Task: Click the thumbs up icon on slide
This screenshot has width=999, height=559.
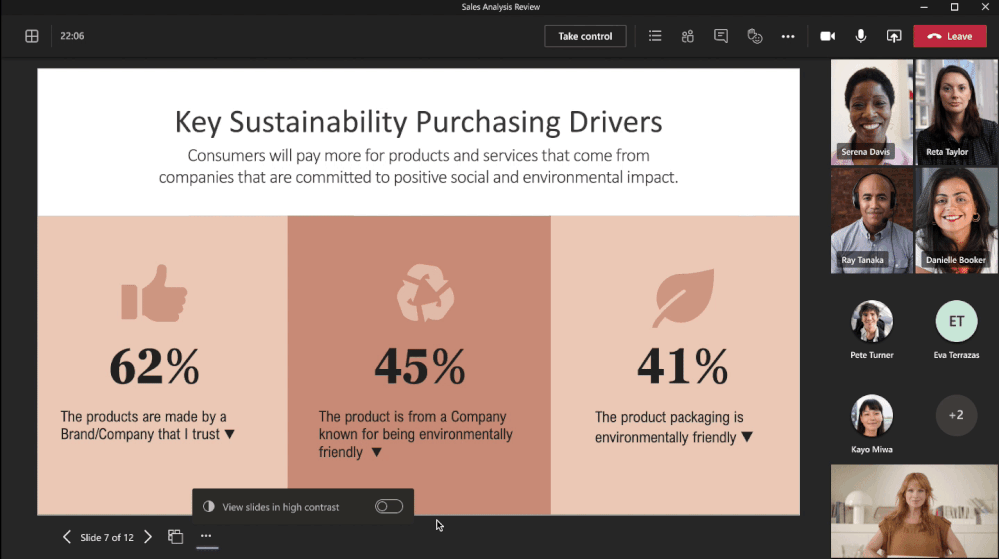Action: (x=154, y=293)
